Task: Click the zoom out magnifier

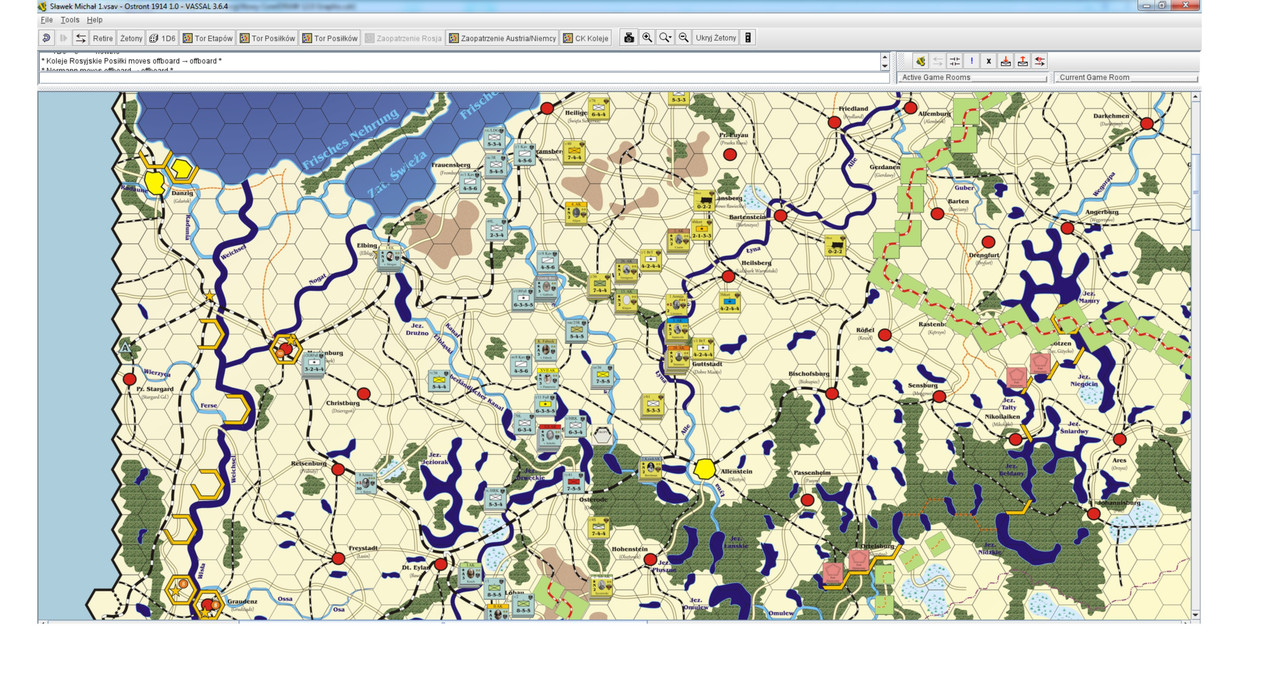Action: click(x=683, y=38)
